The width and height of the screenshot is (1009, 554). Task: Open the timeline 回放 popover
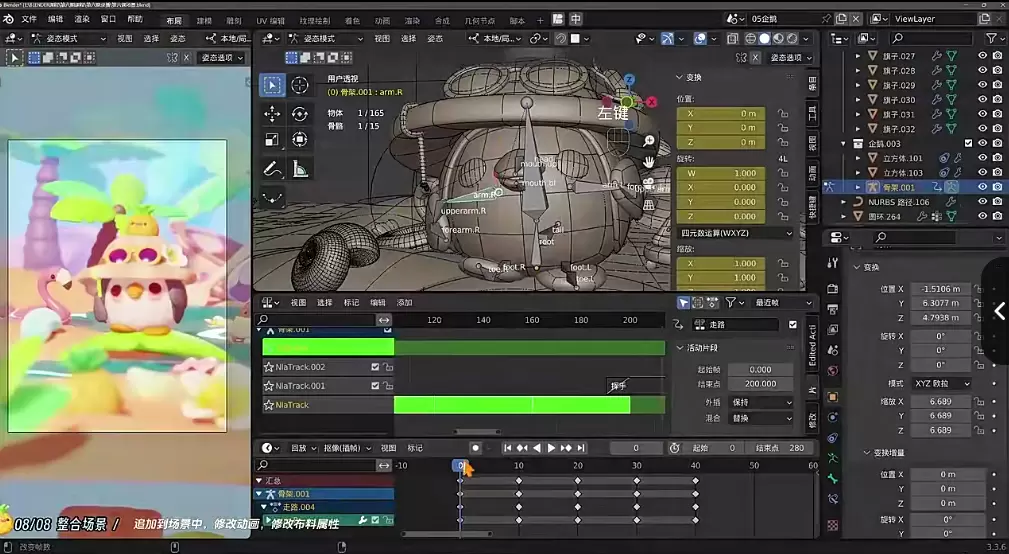[x=303, y=448]
